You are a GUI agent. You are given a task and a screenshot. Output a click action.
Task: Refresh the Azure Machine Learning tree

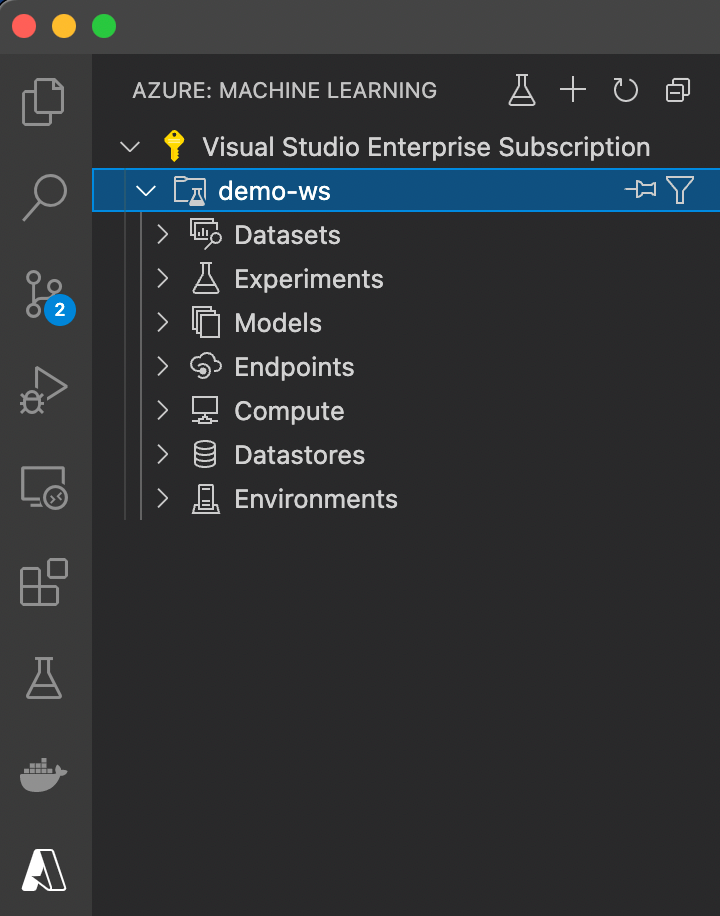625,90
